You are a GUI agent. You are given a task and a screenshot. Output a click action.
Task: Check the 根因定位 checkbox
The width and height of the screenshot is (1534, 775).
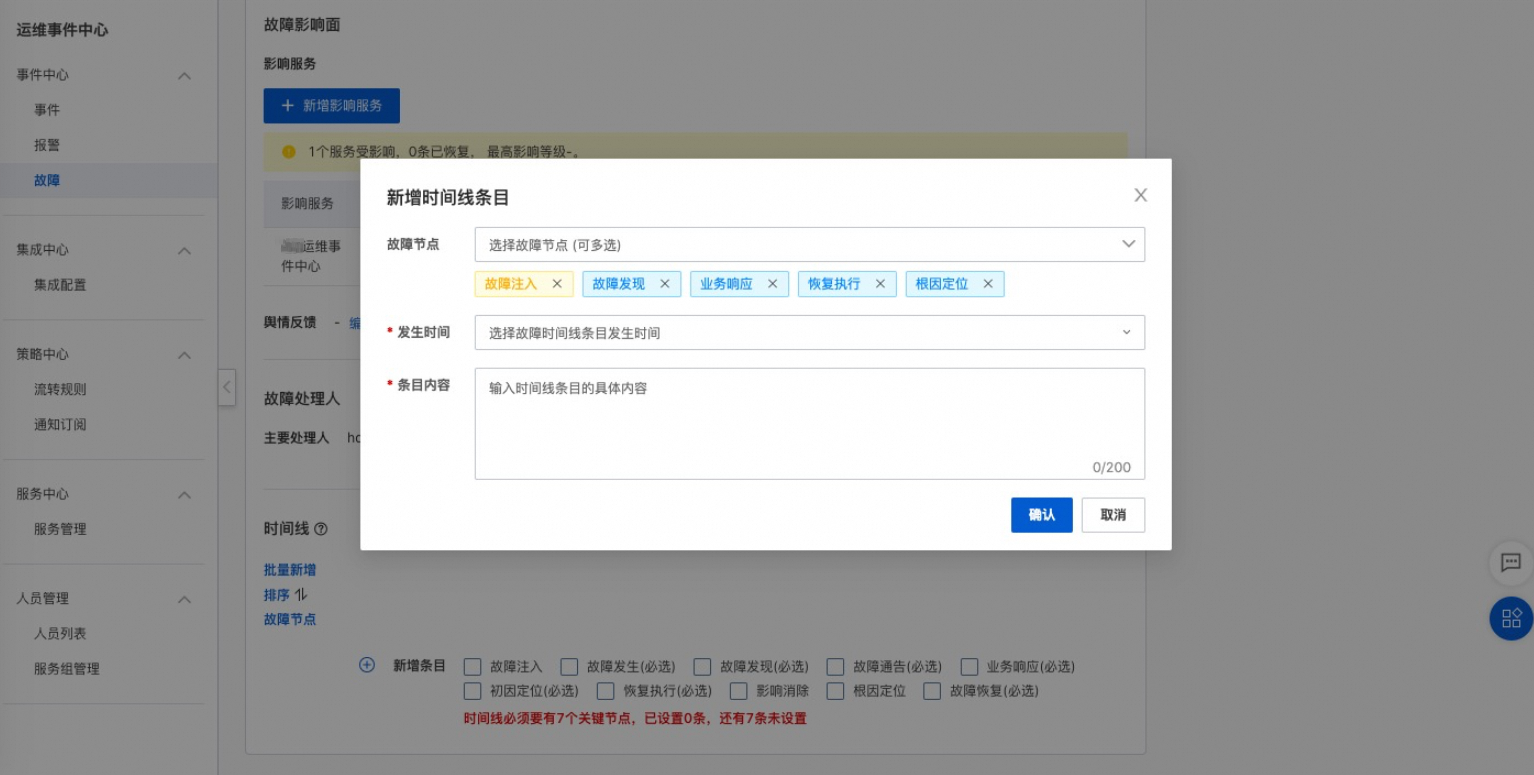[x=836, y=691]
